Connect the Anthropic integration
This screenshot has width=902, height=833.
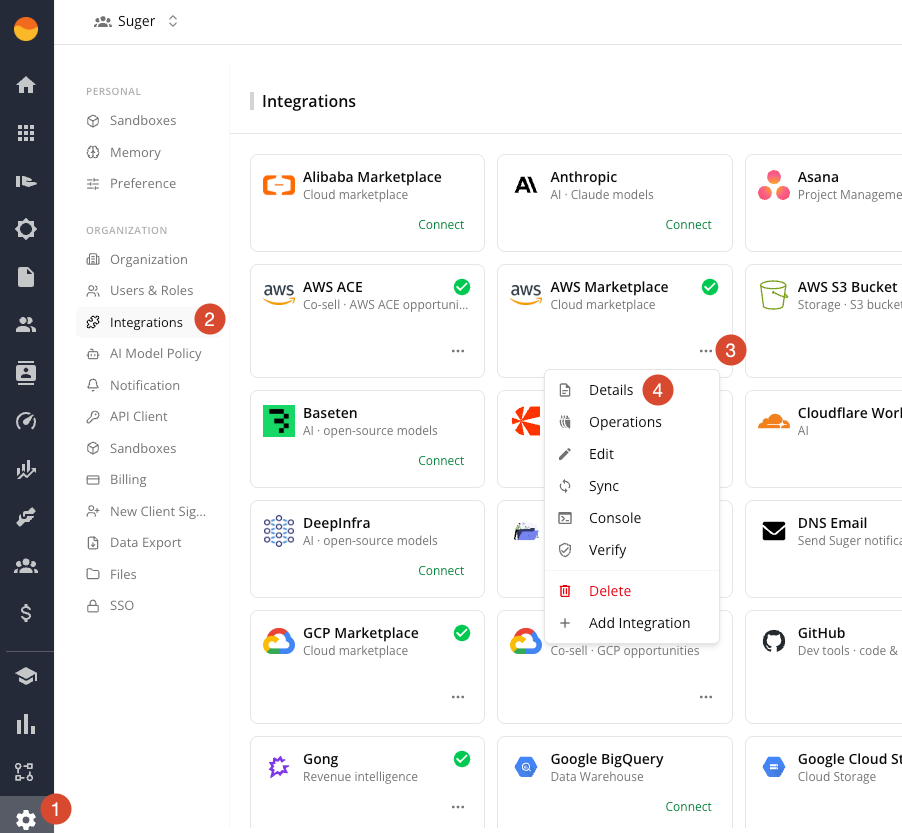click(688, 224)
